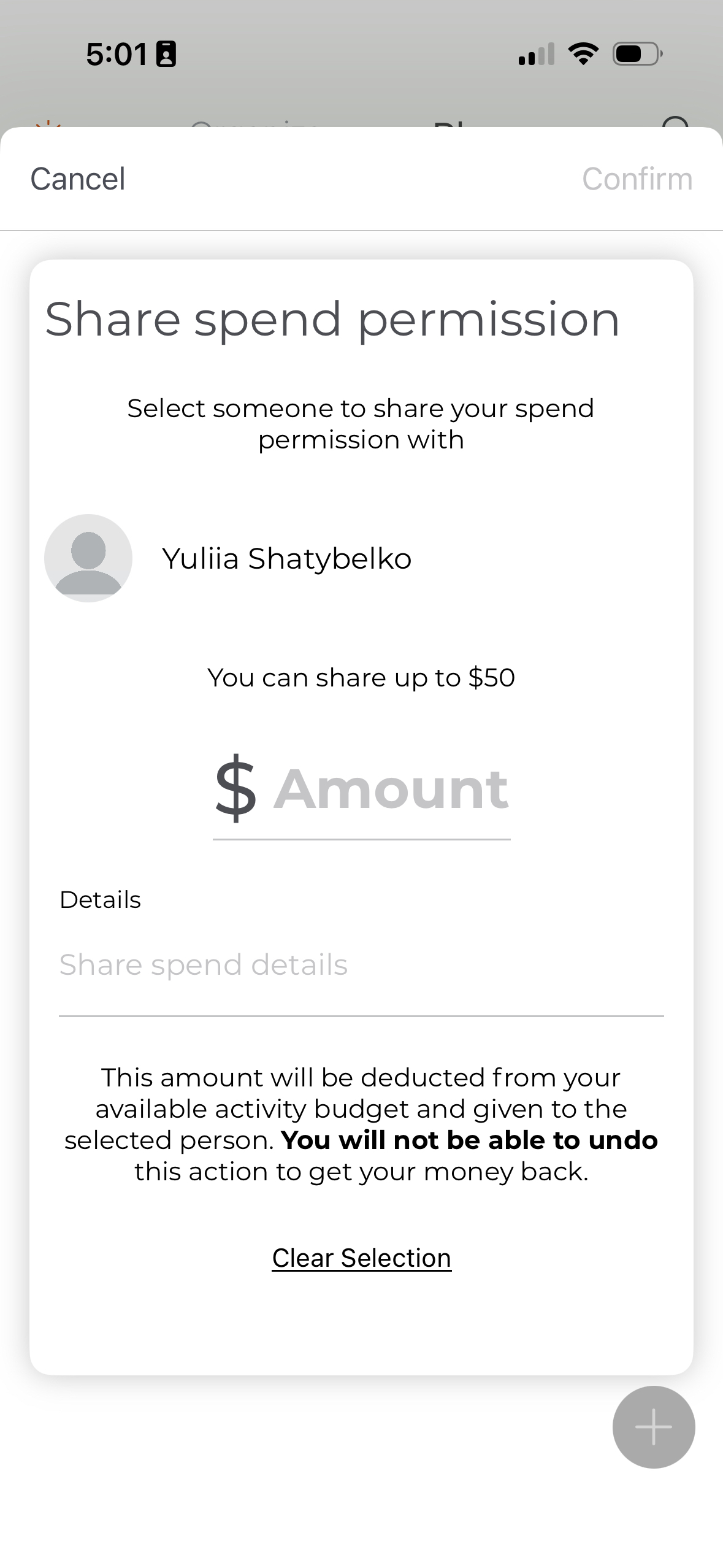Viewport: 723px width, 1568px height.
Task: Tap the ID badge icon beside time
Action: coord(166,54)
